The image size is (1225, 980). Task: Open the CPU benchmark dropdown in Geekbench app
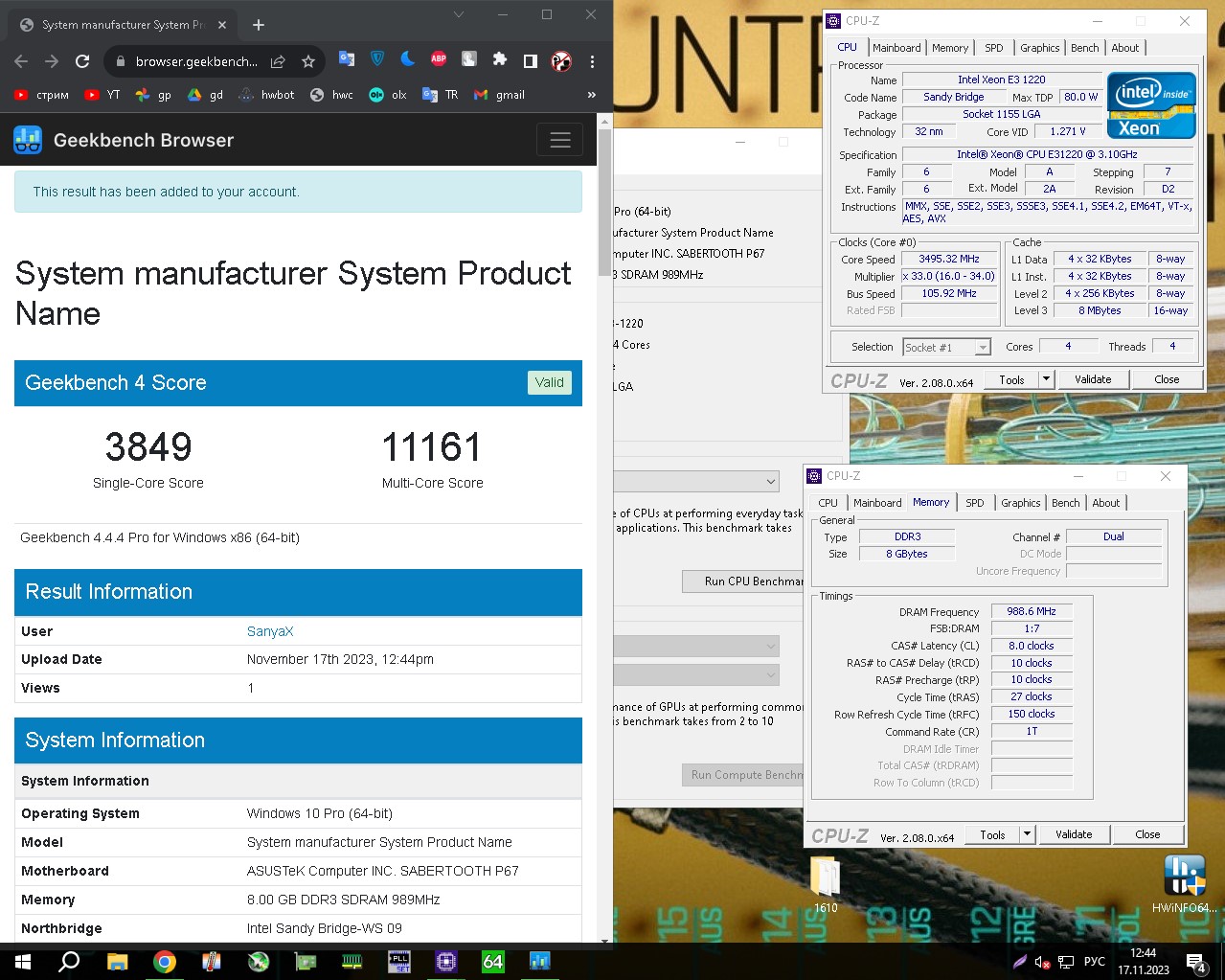(696, 481)
